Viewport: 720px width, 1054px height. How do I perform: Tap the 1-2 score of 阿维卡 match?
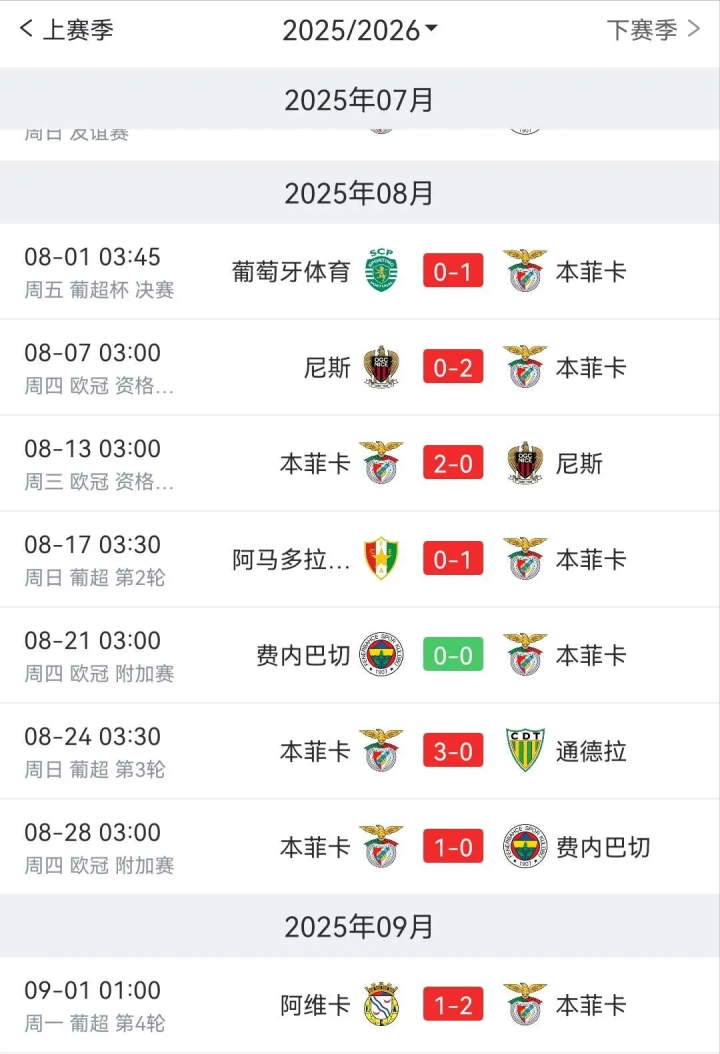click(453, 1005)
